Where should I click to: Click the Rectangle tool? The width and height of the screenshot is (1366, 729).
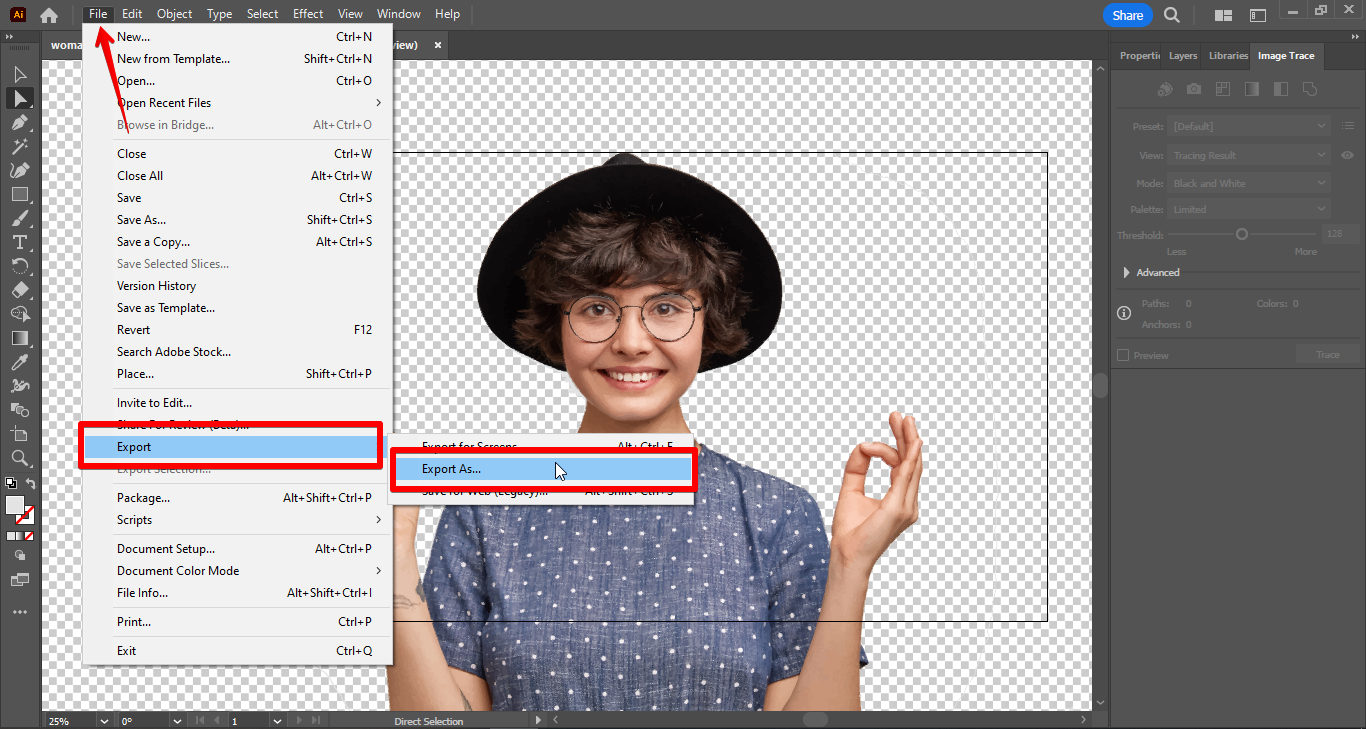point(18,196)
